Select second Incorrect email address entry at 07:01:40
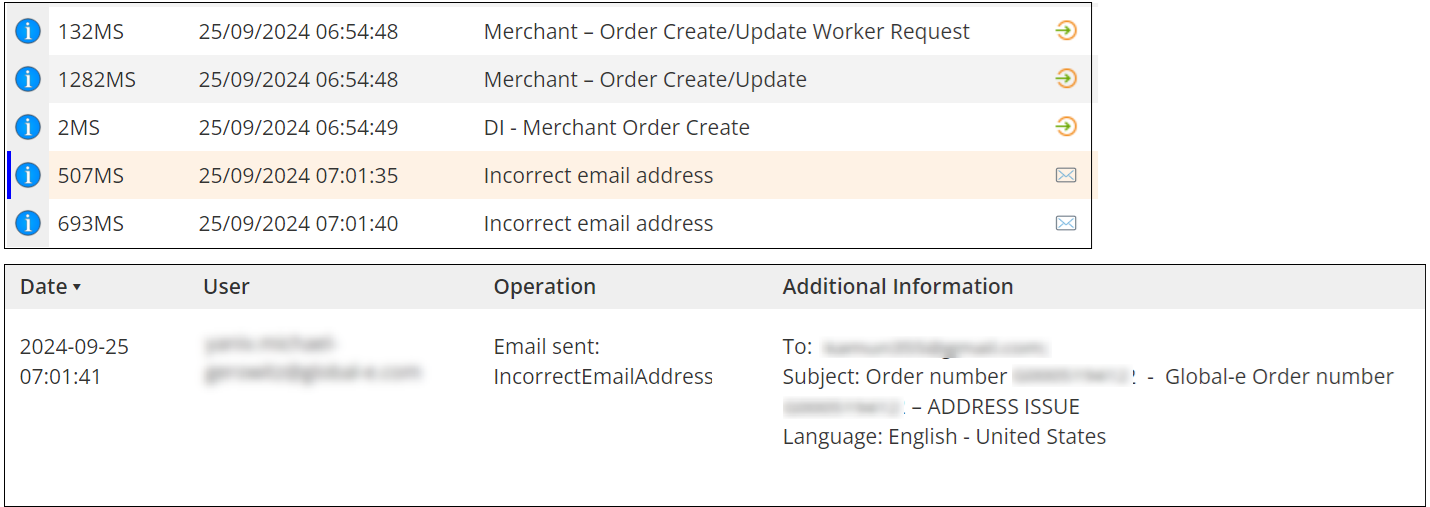The height and width of the screenshot is (507, 1430). pyautogui.click(x=598, y=223)
